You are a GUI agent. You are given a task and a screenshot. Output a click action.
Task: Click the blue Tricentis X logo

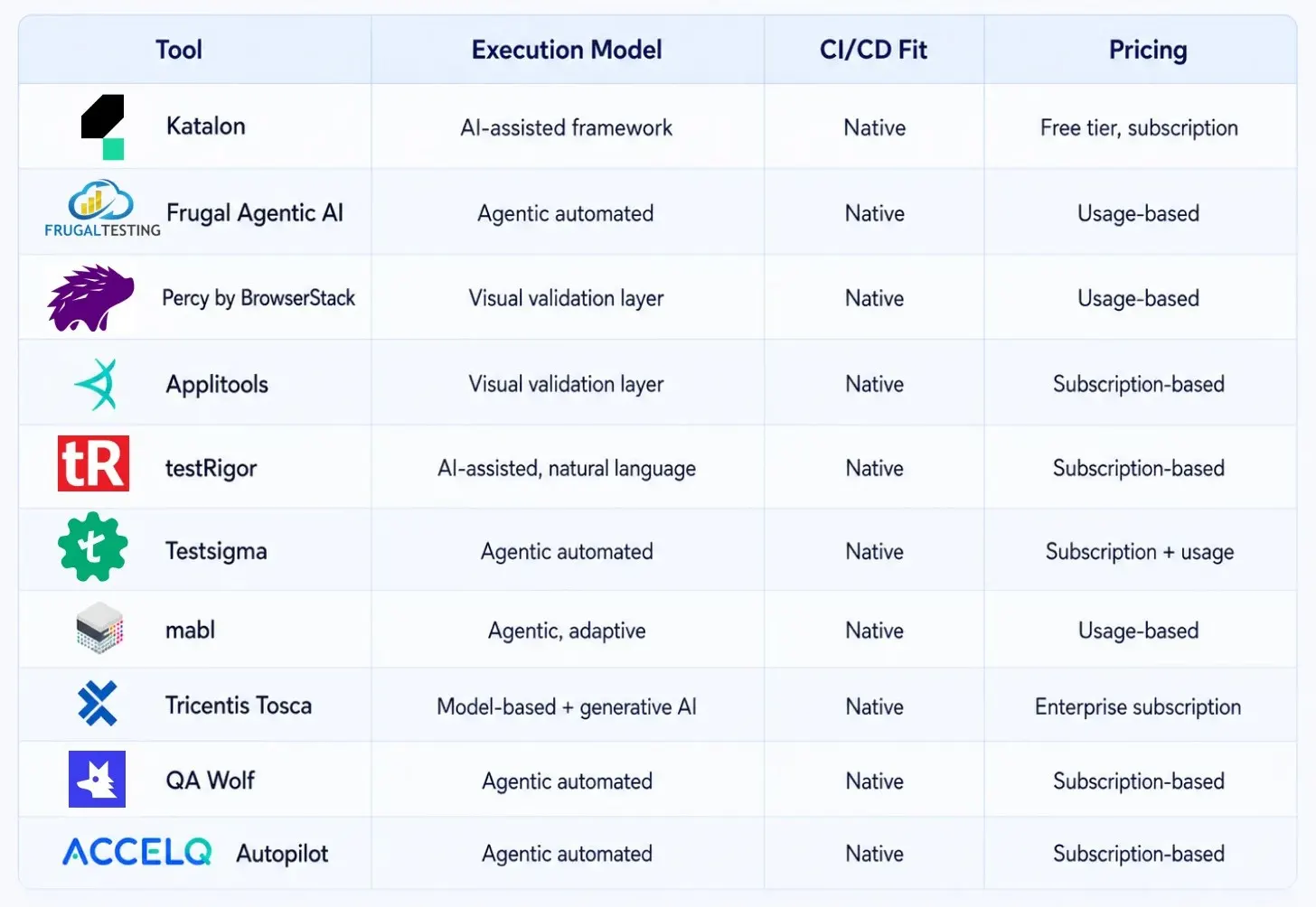[98, 704]
